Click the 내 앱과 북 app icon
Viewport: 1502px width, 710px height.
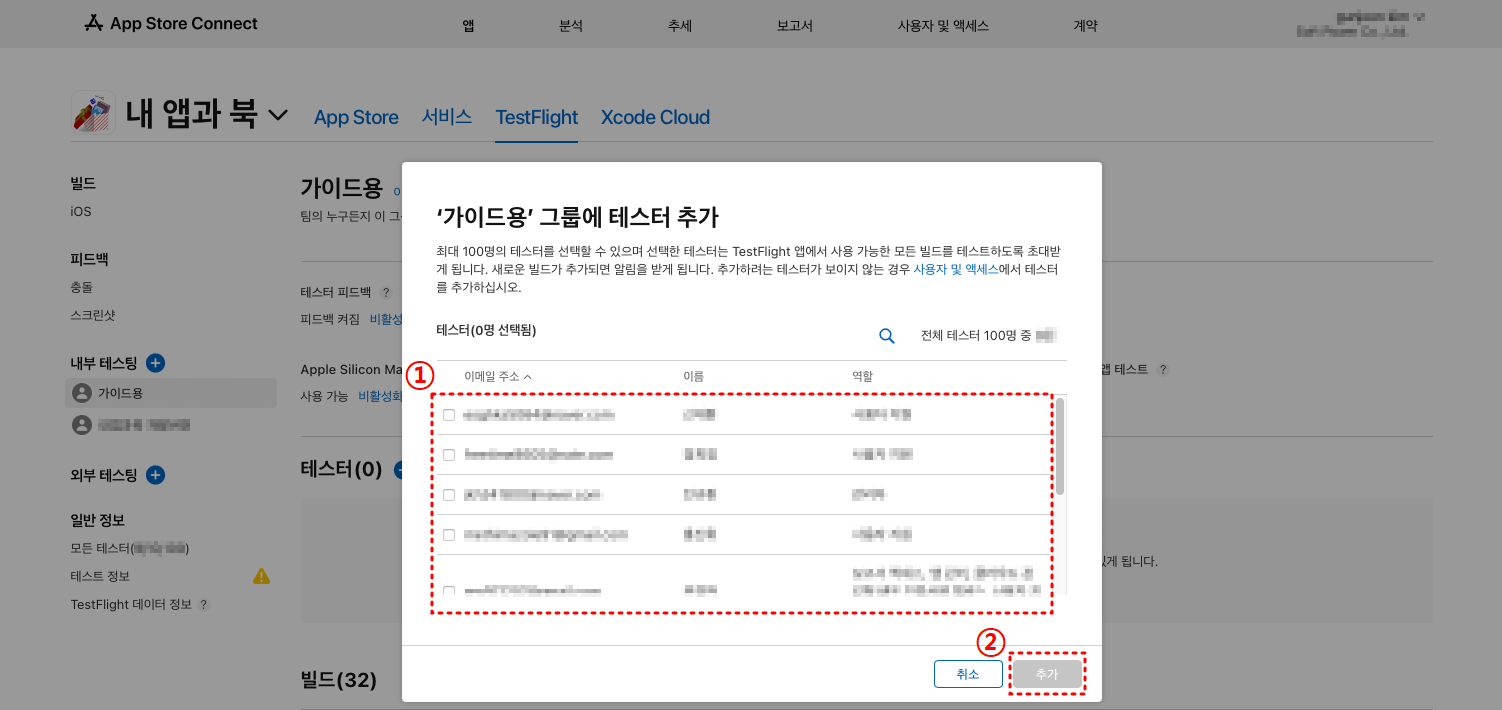92,112
